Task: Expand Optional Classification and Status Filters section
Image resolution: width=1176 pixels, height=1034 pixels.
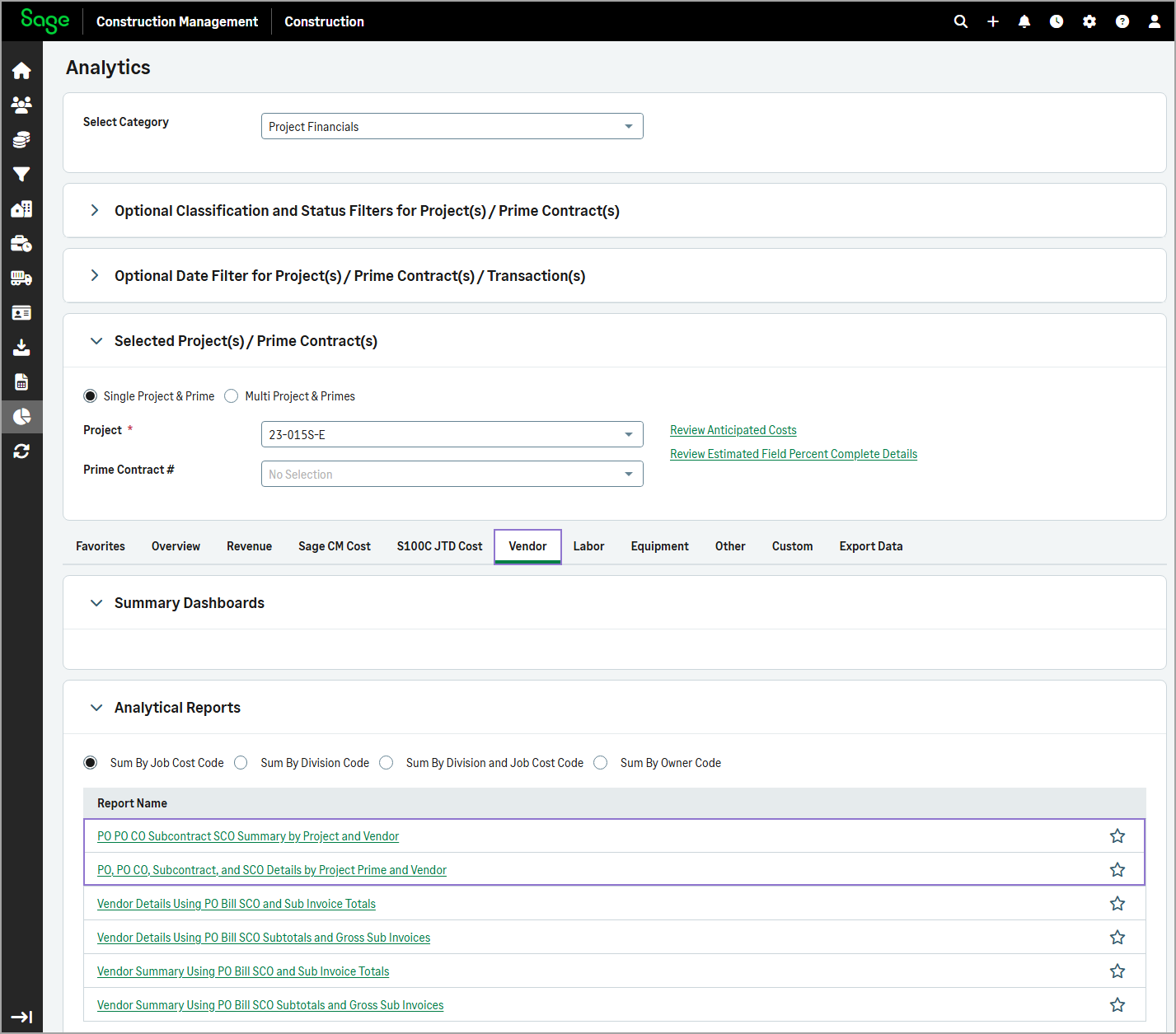Action: click(x=95, y=211)
